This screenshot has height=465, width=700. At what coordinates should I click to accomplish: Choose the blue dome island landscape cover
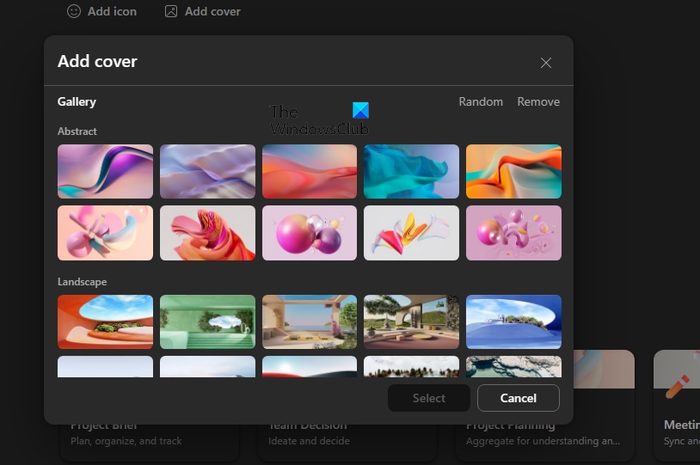513,322
